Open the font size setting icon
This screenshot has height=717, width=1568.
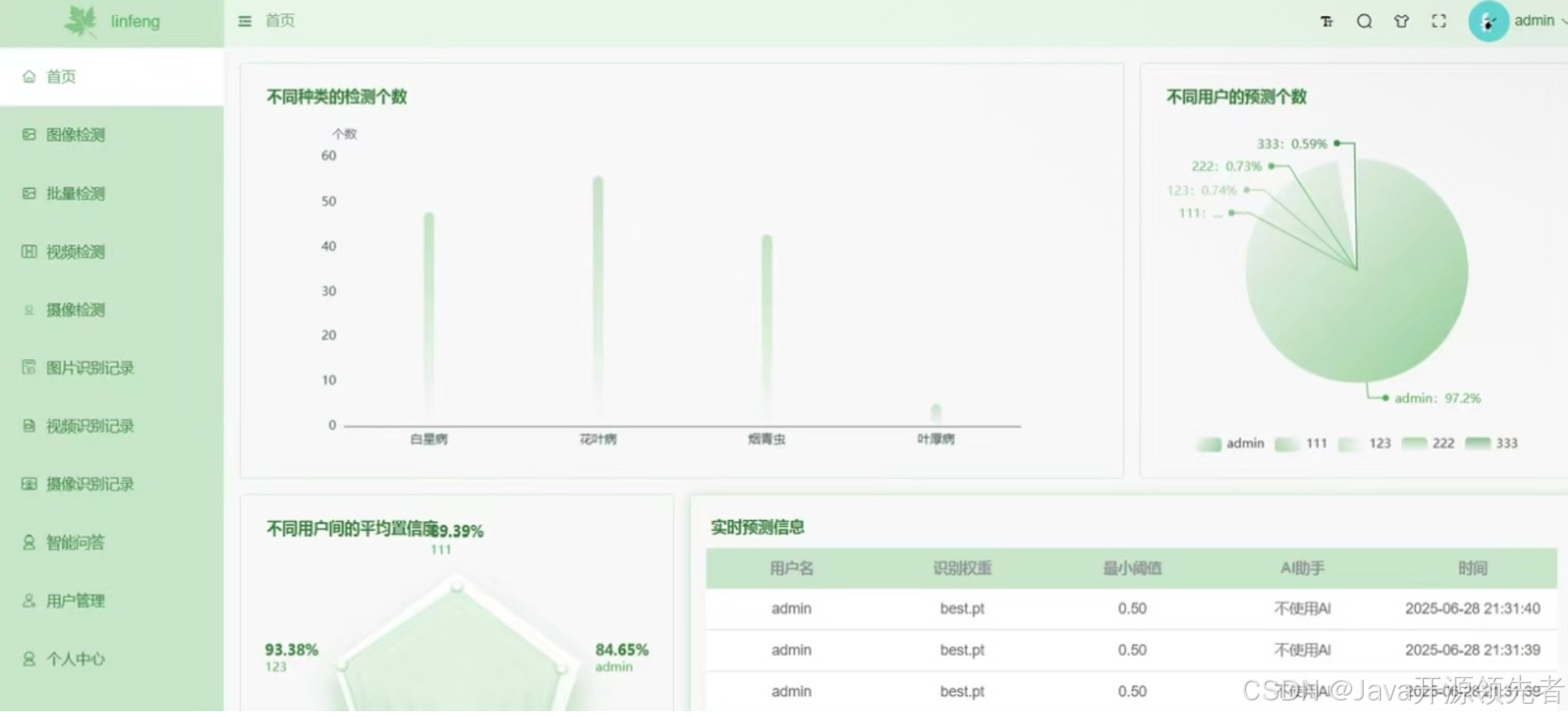1326,22
